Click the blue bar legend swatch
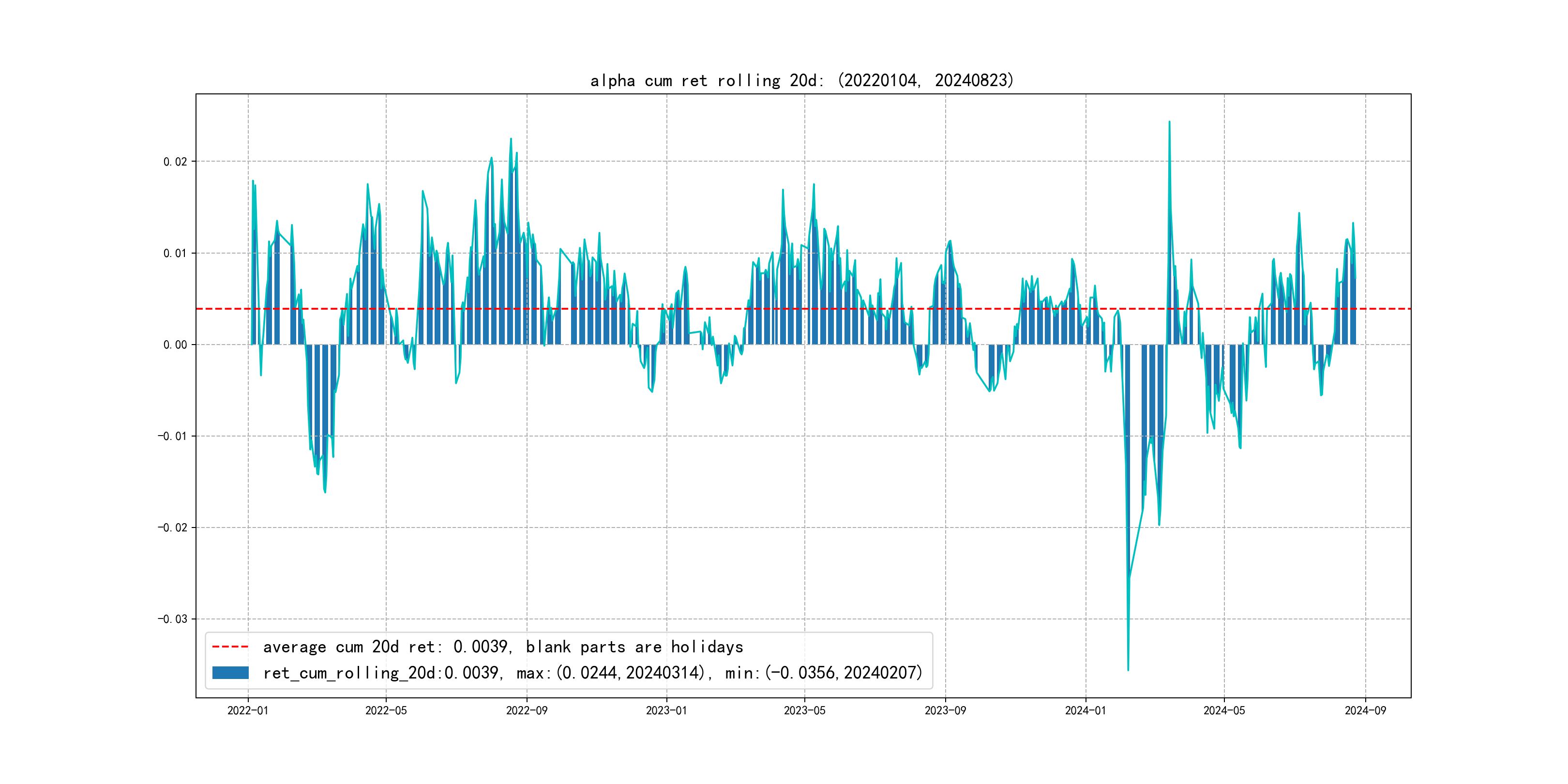 230,673
